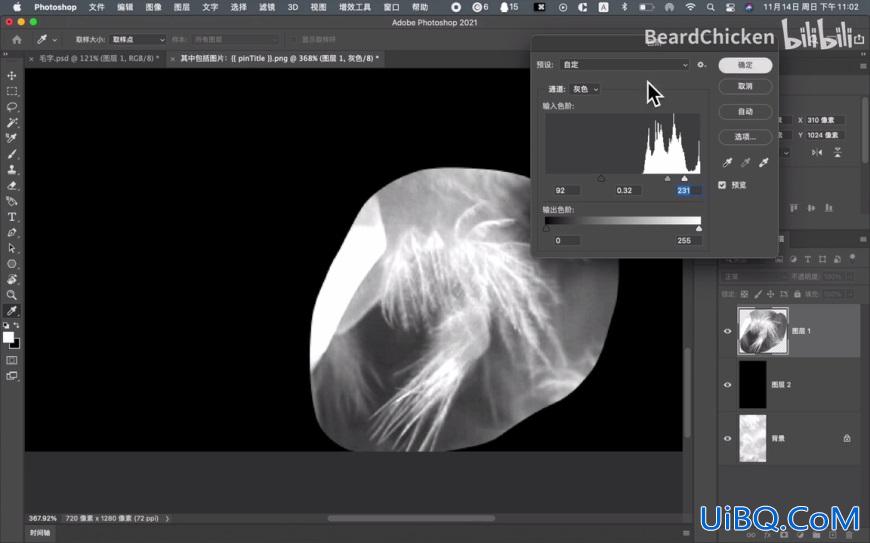Select the Rectangular Marquee tool
870x543 pixels.
(12, 91)
